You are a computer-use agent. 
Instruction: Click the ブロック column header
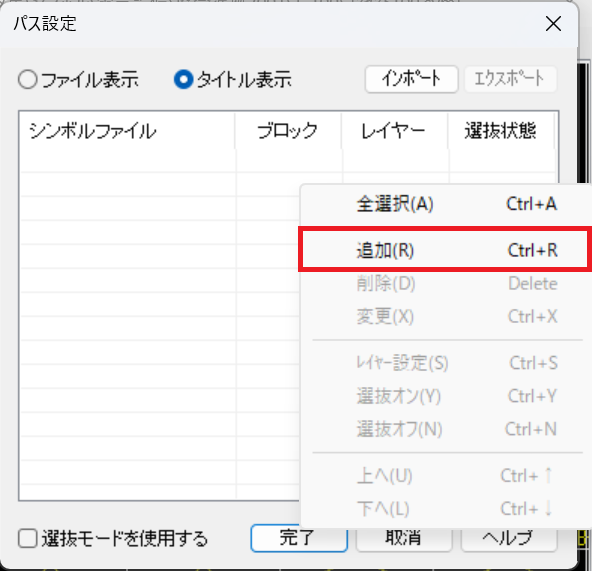[288, 131]
